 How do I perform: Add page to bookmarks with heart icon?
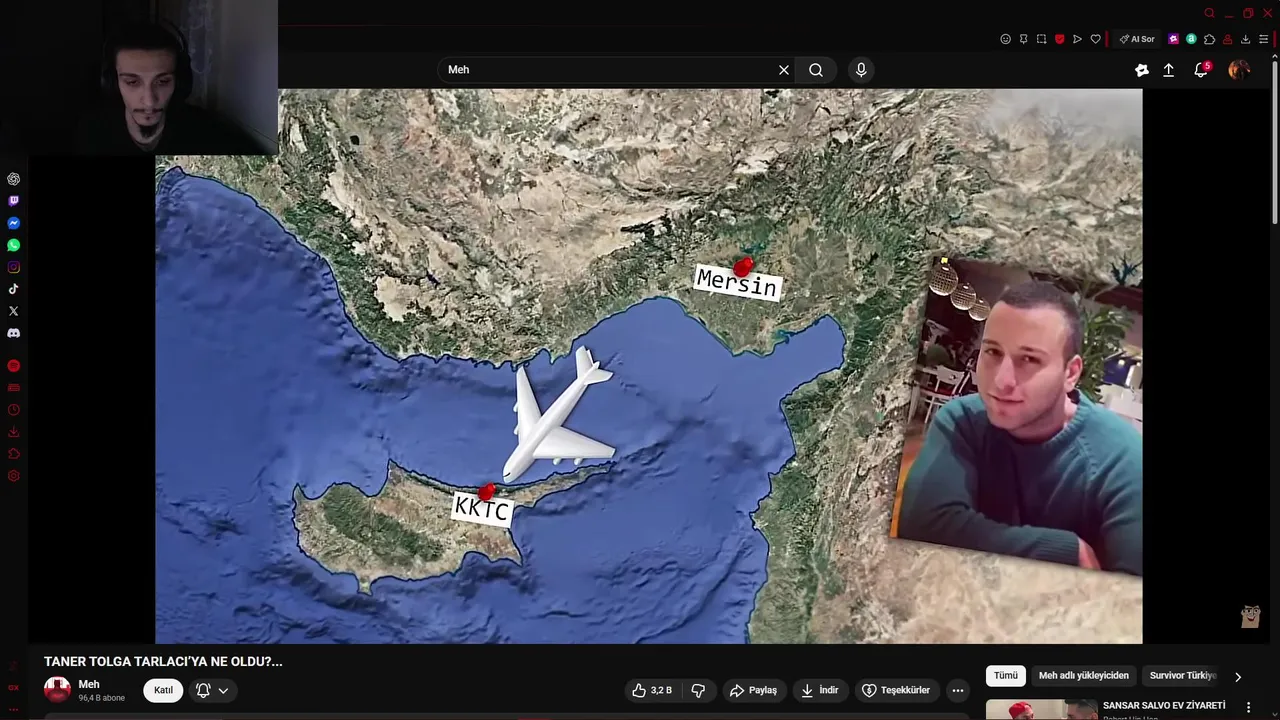[1095, 39]
